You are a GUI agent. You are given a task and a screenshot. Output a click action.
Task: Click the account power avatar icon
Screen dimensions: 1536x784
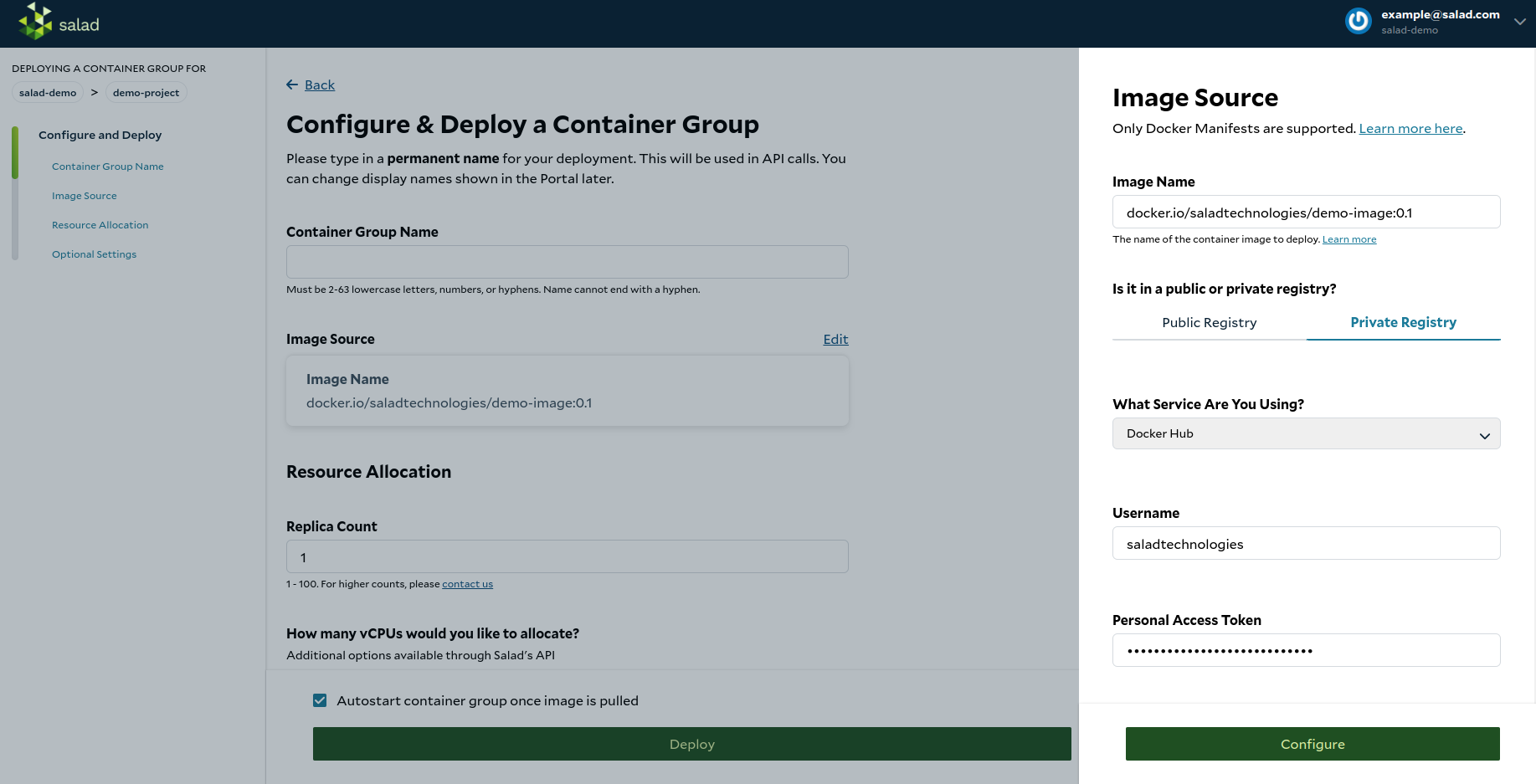[x=1358, y=21]
